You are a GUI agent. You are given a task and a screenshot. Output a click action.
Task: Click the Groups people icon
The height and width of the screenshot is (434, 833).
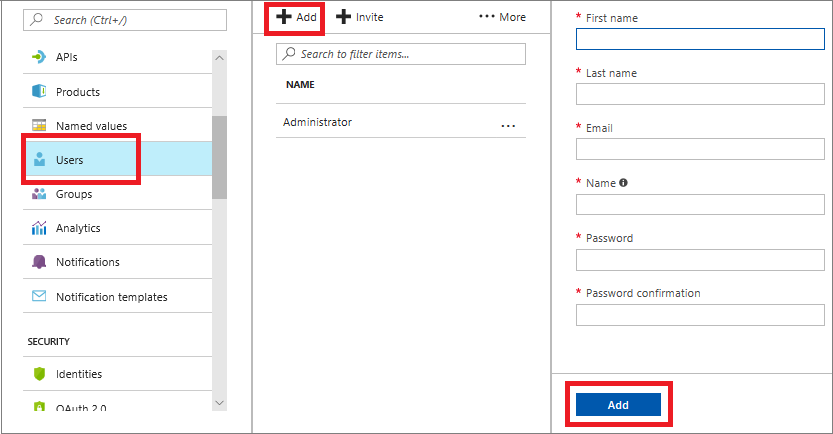pos(40,194)
